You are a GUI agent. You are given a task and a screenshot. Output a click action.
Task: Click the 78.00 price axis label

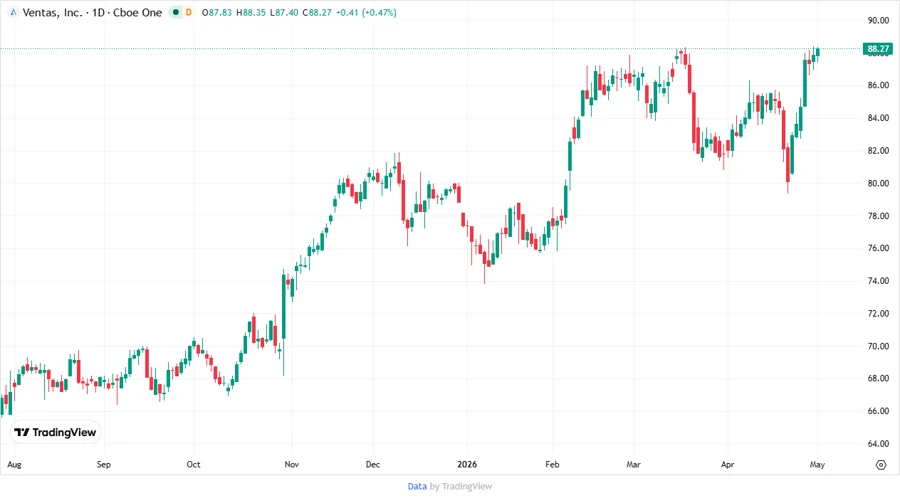[878, 216]
